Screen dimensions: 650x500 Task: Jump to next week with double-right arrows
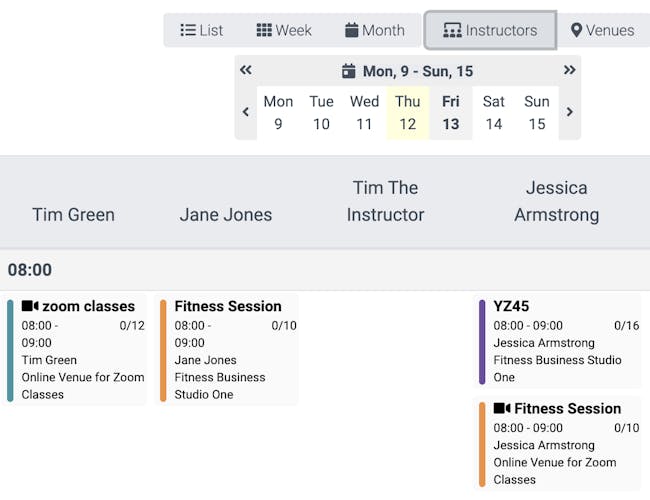point(569,70)
